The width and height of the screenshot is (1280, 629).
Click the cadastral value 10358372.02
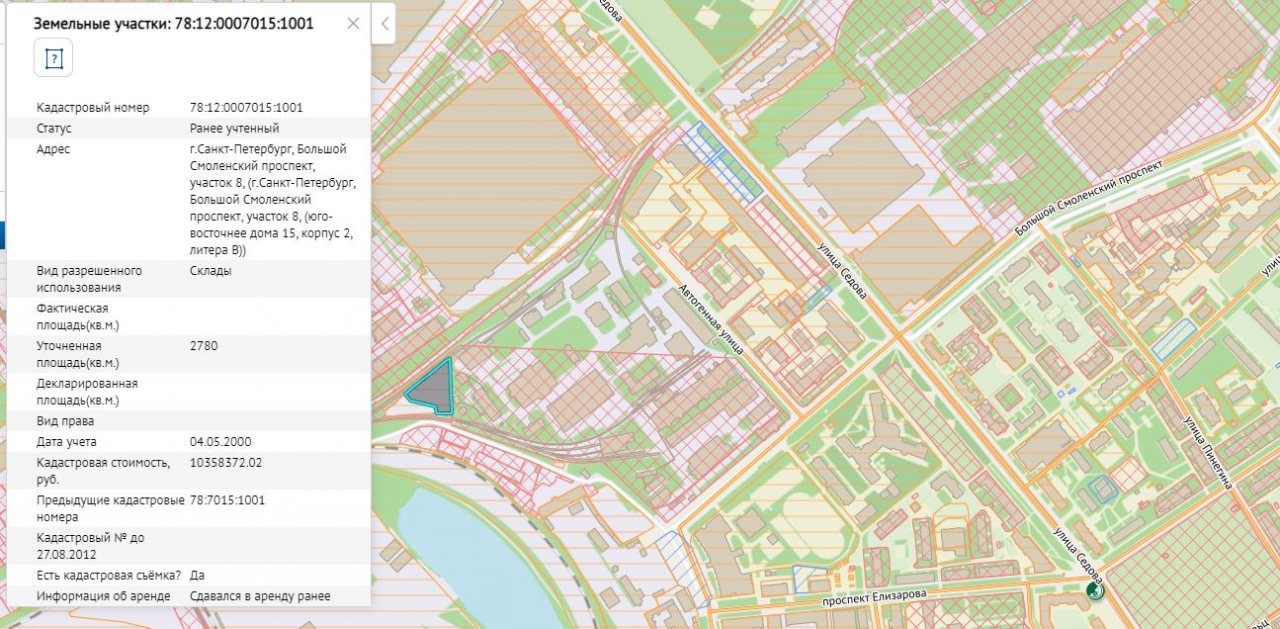click(x=225, y=462)
